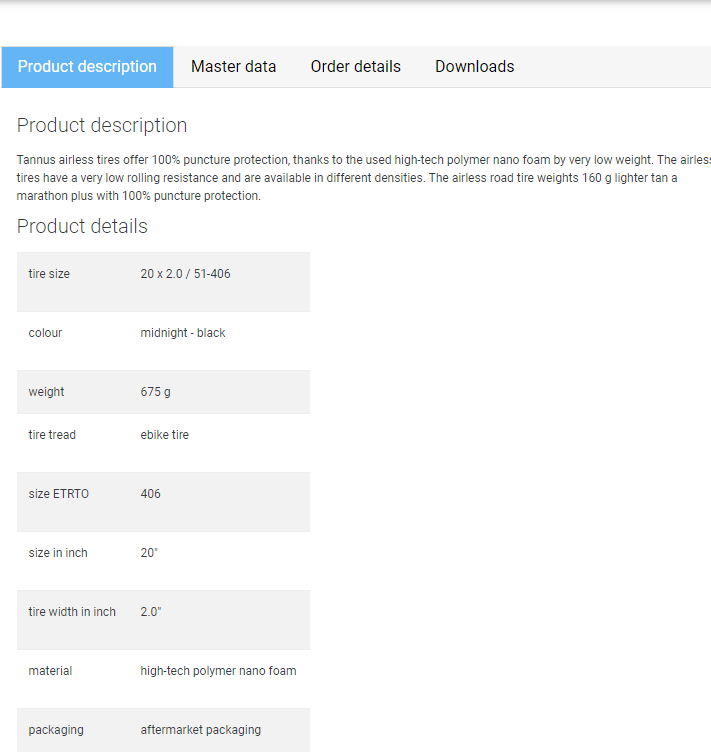Select the Product description tab
The image size is (711, 752).
coord(87,67)
